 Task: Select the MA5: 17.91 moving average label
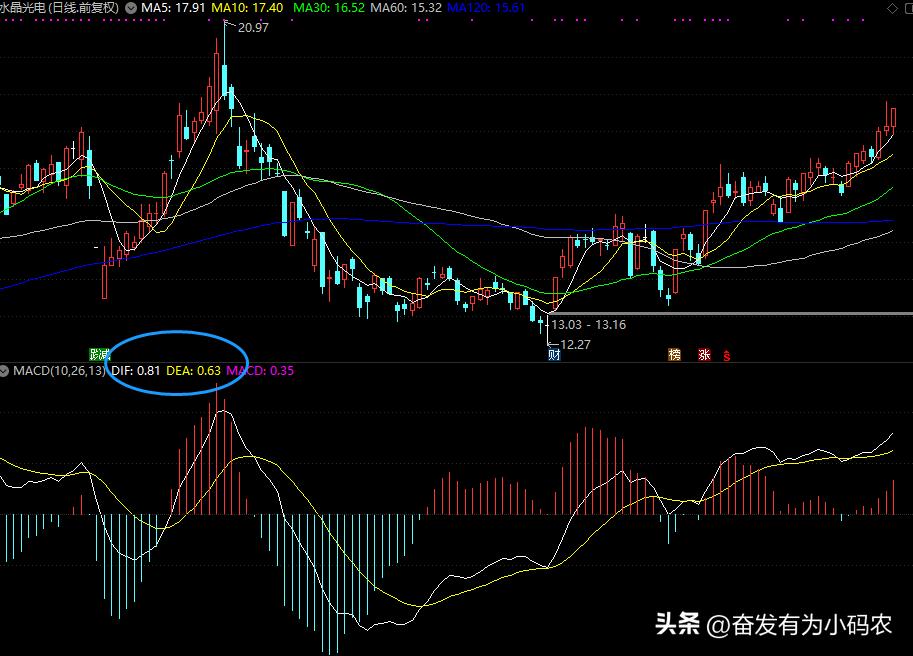[174, 8]
